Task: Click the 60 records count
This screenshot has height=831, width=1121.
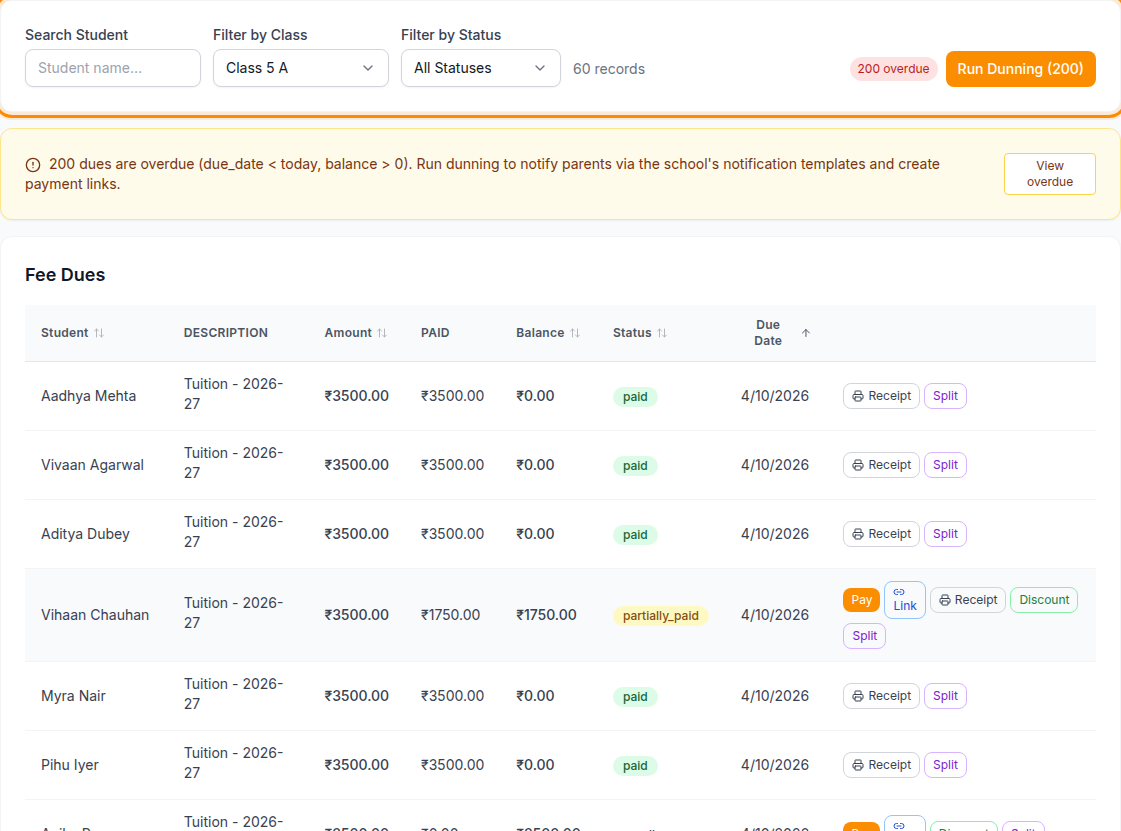Action: (x=609, y=69)
